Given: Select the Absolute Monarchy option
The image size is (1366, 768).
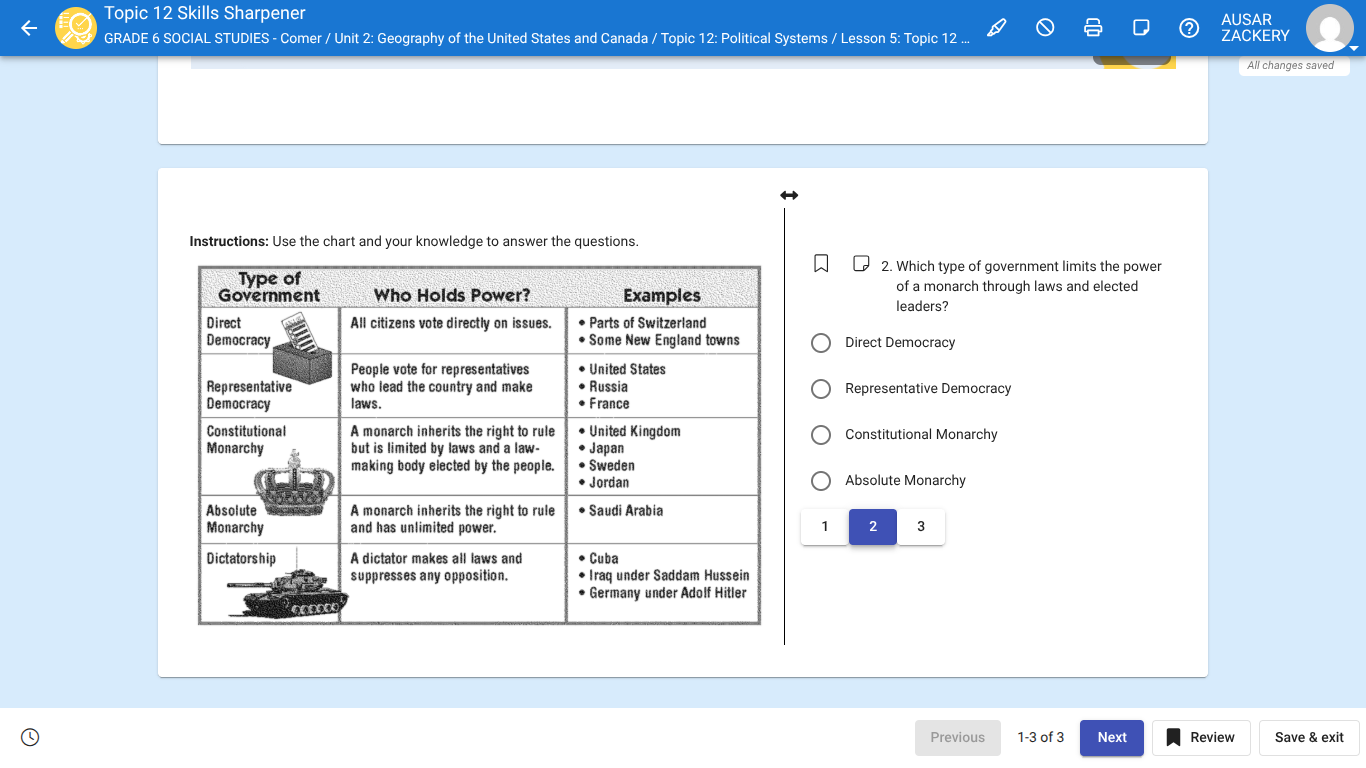Looking at the screenshot, I should pyautogui.click(x=820, y=480).
